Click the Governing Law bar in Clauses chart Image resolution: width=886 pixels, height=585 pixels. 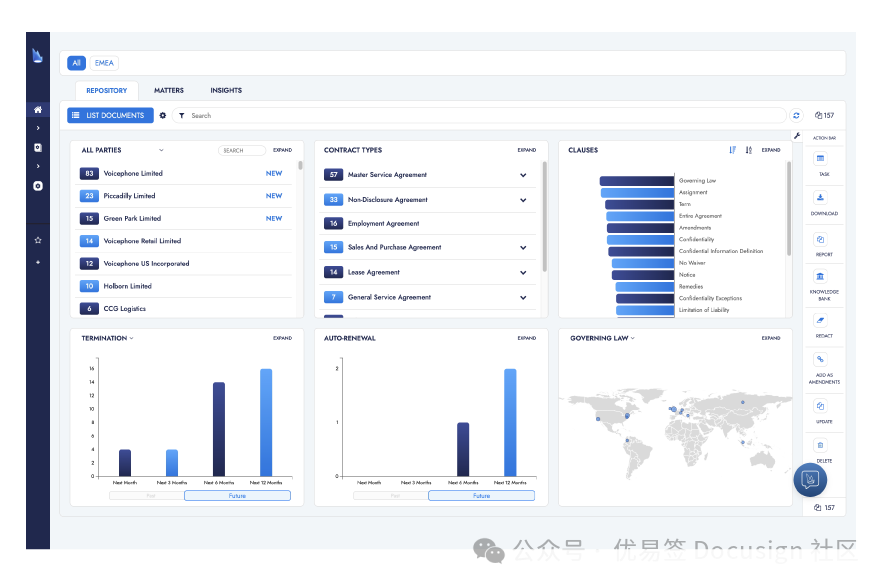coord(637,181)
